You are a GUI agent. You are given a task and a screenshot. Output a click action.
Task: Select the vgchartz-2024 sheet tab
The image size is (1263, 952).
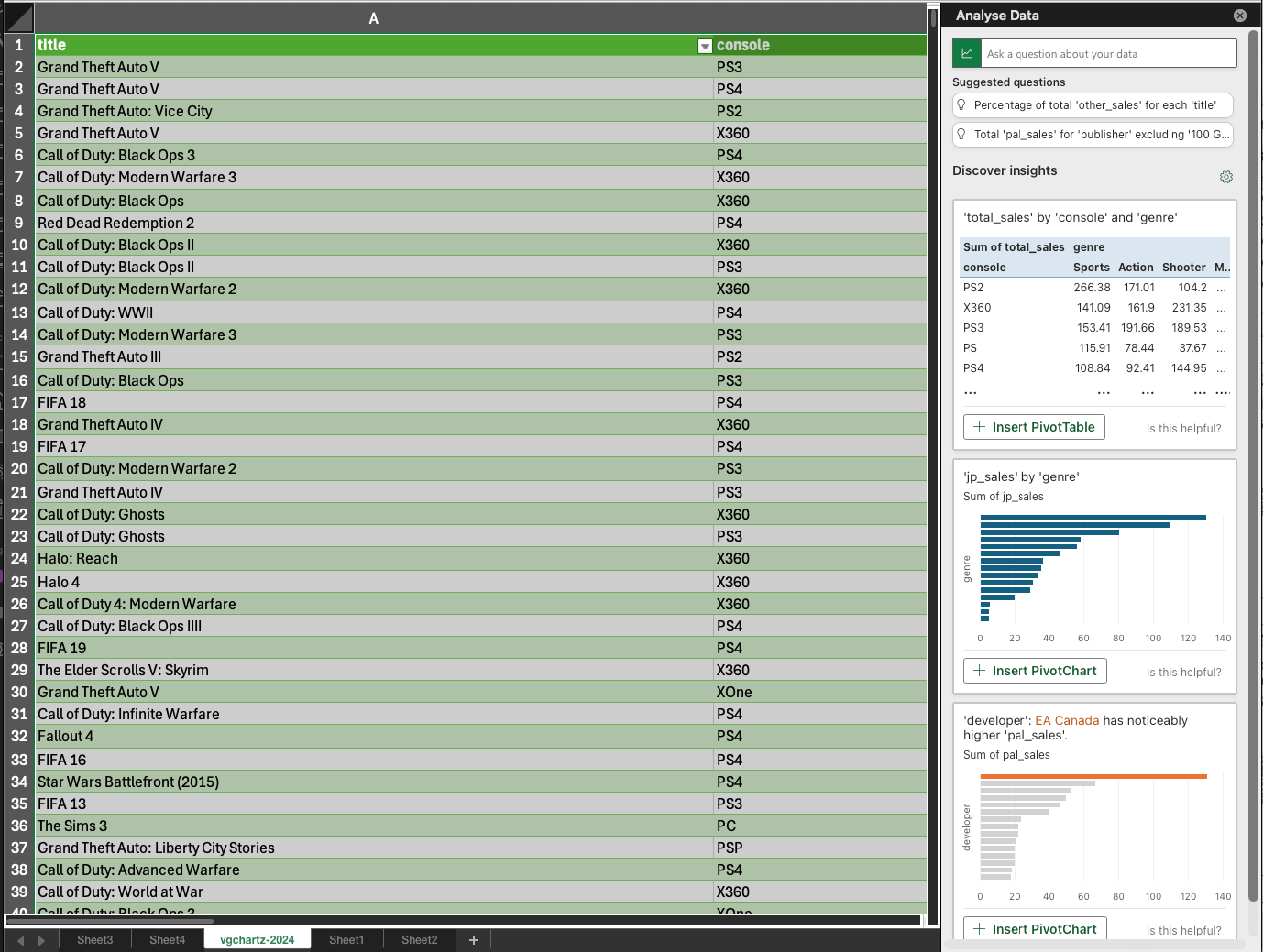(x=258, y=940)
